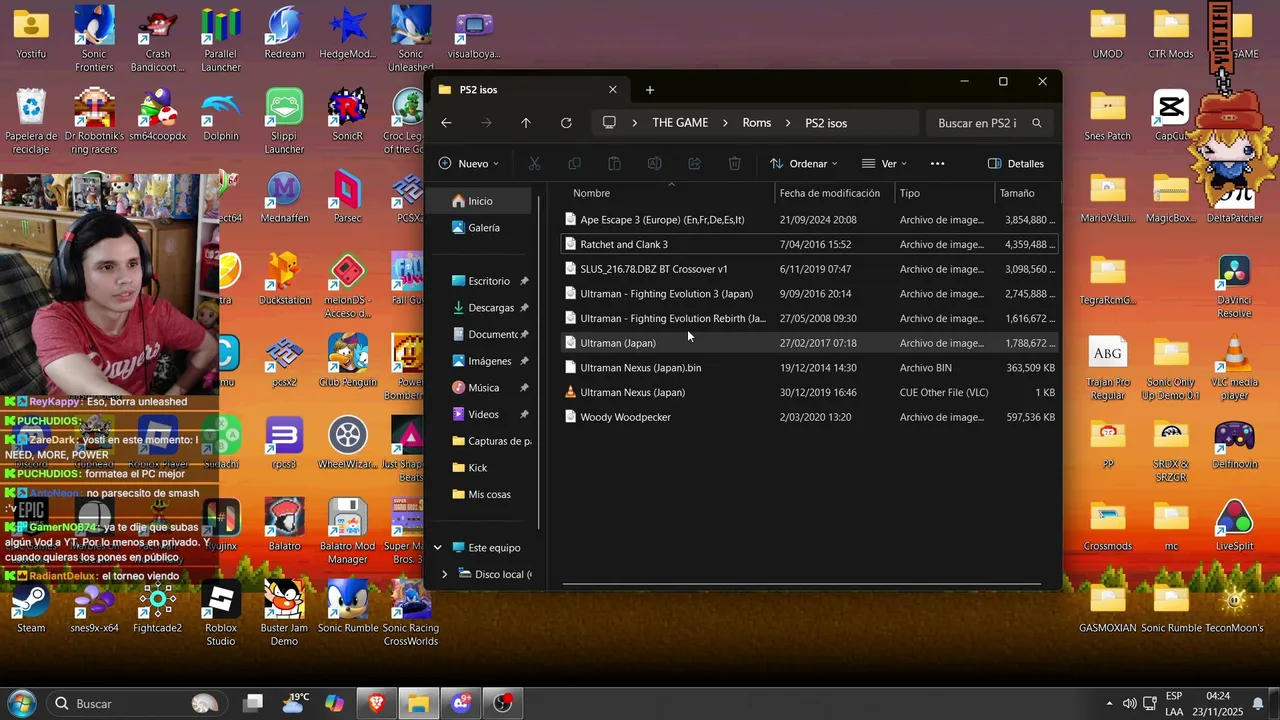
Task: Open Descargas in the navigation pane
Action: 490,308
